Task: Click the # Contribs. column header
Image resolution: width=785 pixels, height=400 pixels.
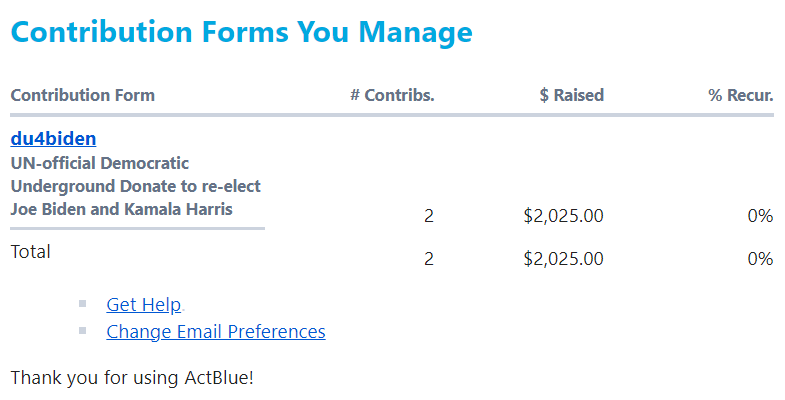Action: (392, 96)
